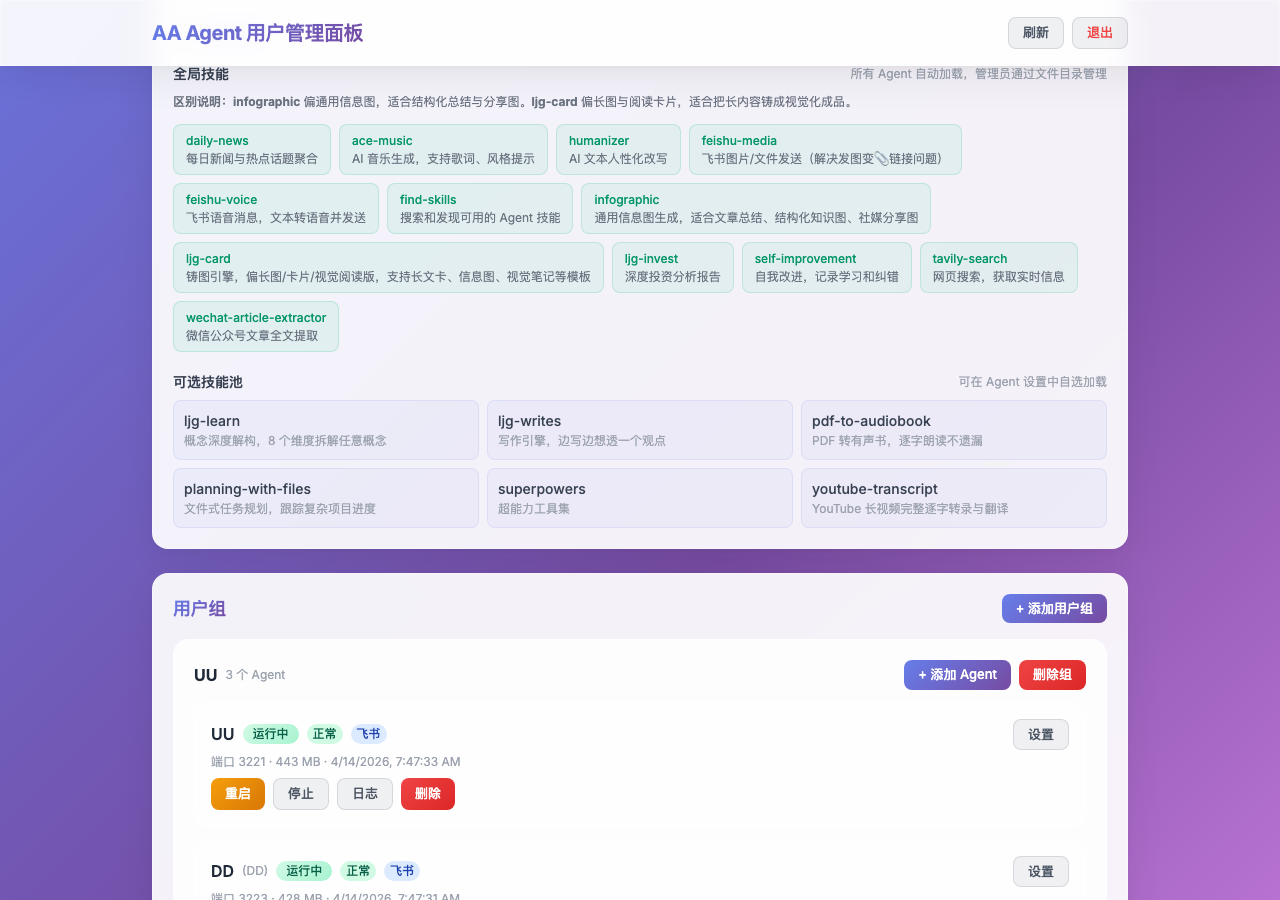Select the infographic skill card
Screen dimensions: 1280x900
pos(755,208)
